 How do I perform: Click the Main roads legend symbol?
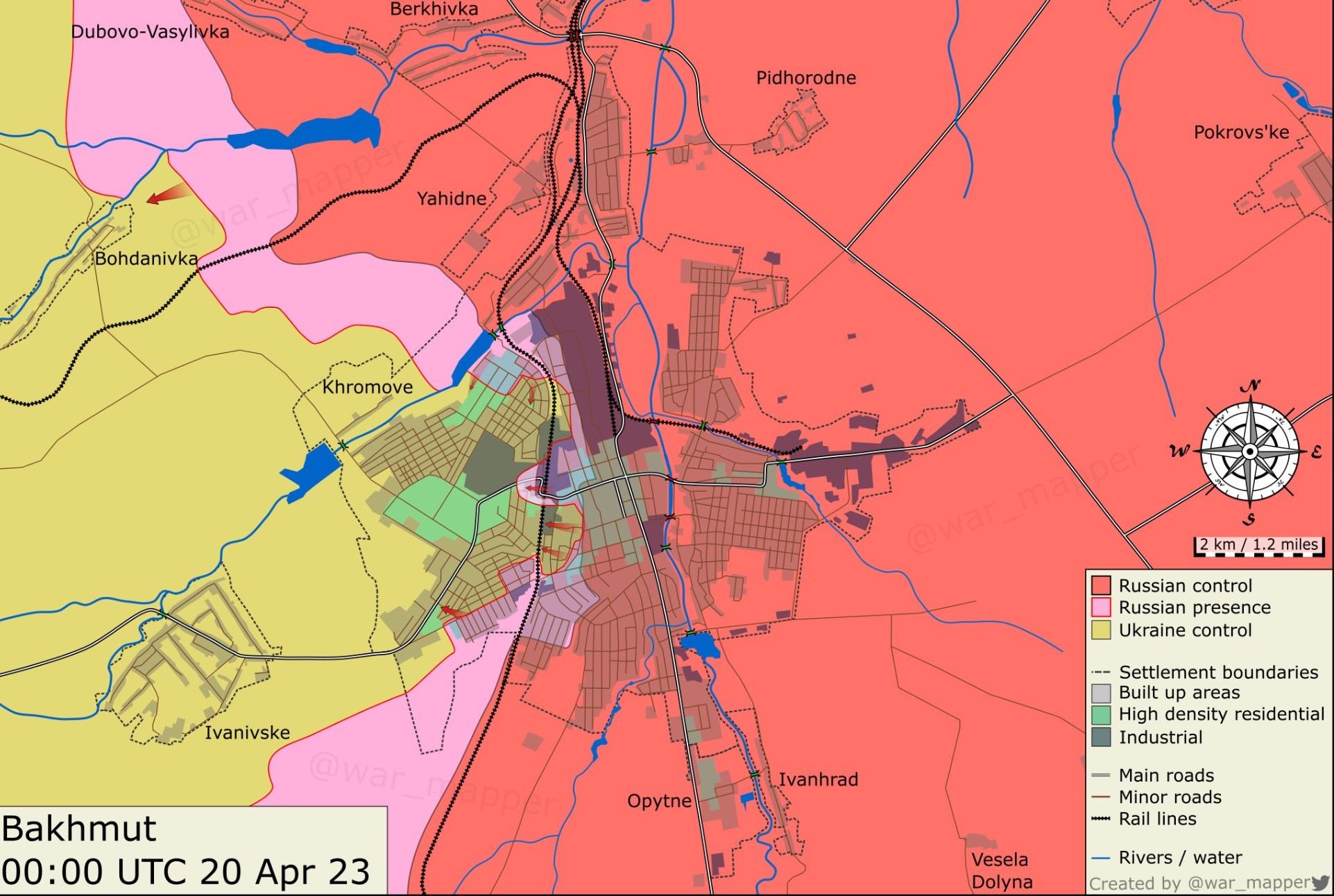click(x=1101, y=775)
